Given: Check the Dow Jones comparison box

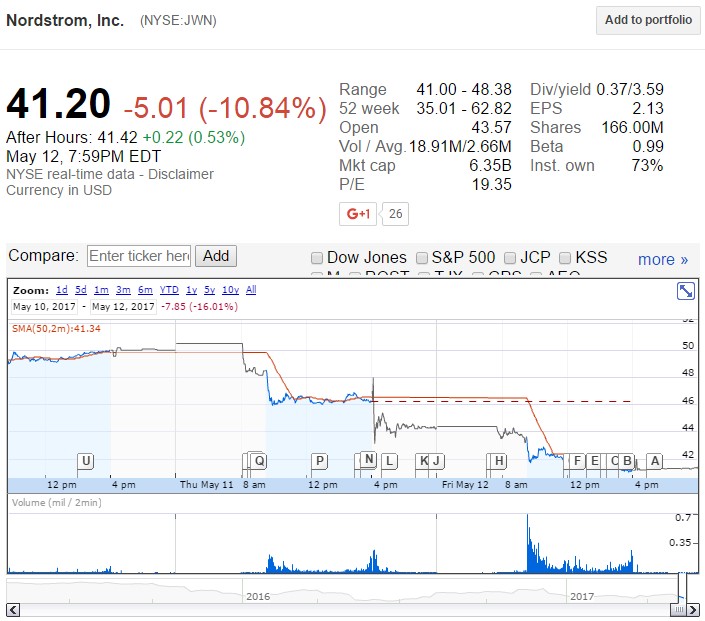Looking at the screenshot, I should [317, 258].
